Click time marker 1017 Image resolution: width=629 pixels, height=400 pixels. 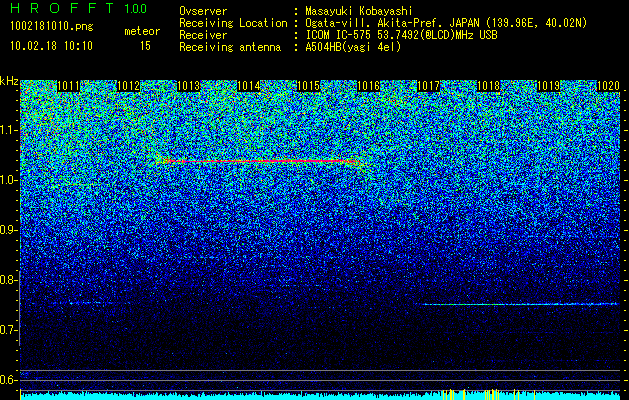tap(428, 86)
